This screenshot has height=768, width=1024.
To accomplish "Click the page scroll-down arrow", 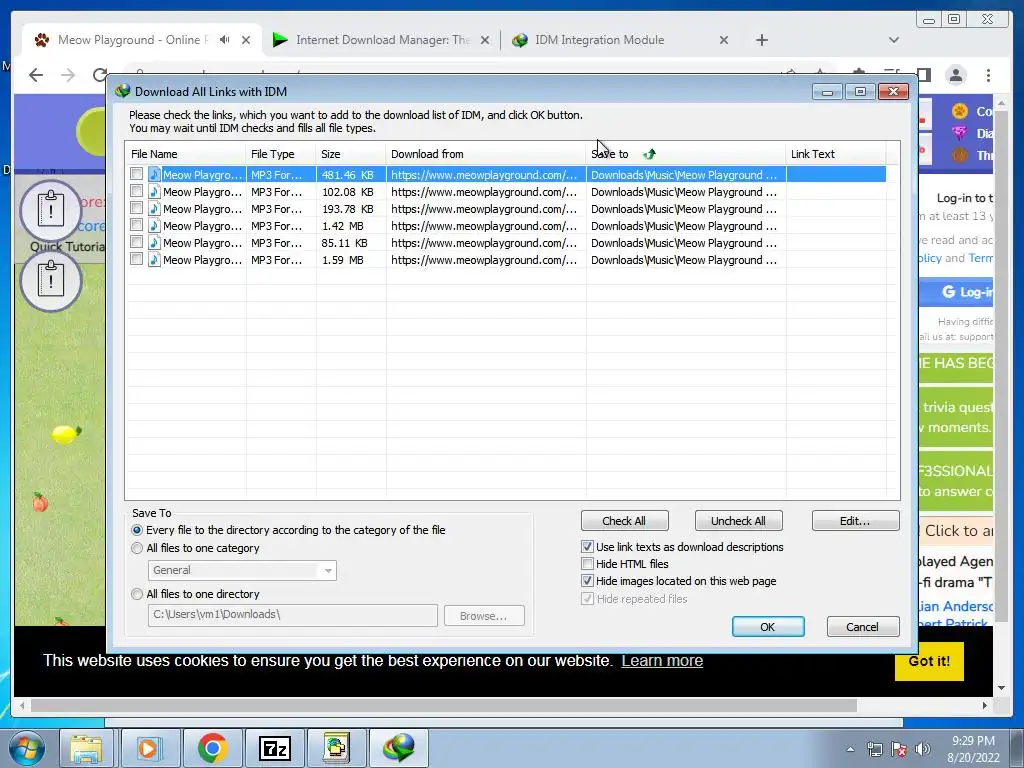I will (x=1001, y=688).
